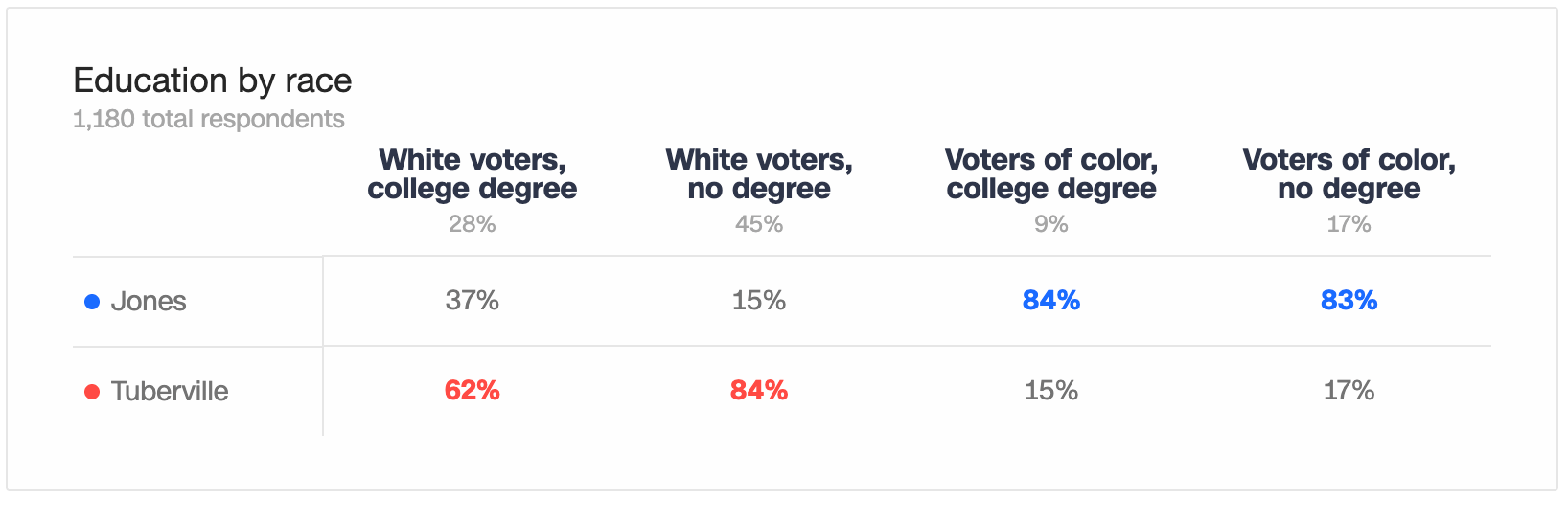Click the red dot beside Tuberville
Viewport: 1568px width, 525px height.
pyautogui.click(x=92, y=392)
